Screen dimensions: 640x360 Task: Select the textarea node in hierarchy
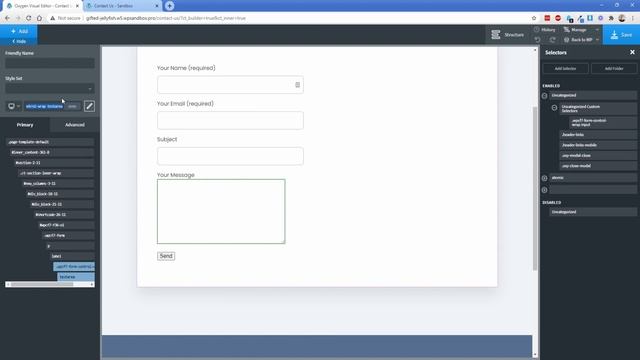coord(76,277)
